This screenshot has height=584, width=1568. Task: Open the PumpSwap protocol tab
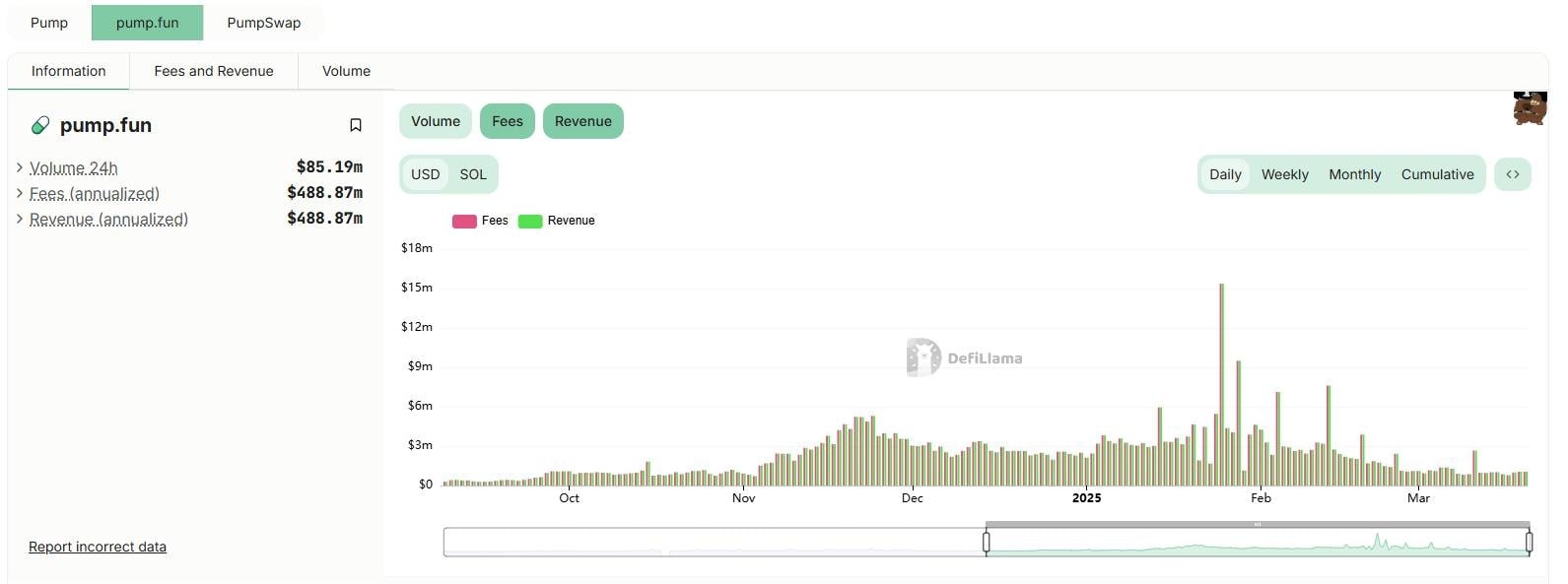264,23
